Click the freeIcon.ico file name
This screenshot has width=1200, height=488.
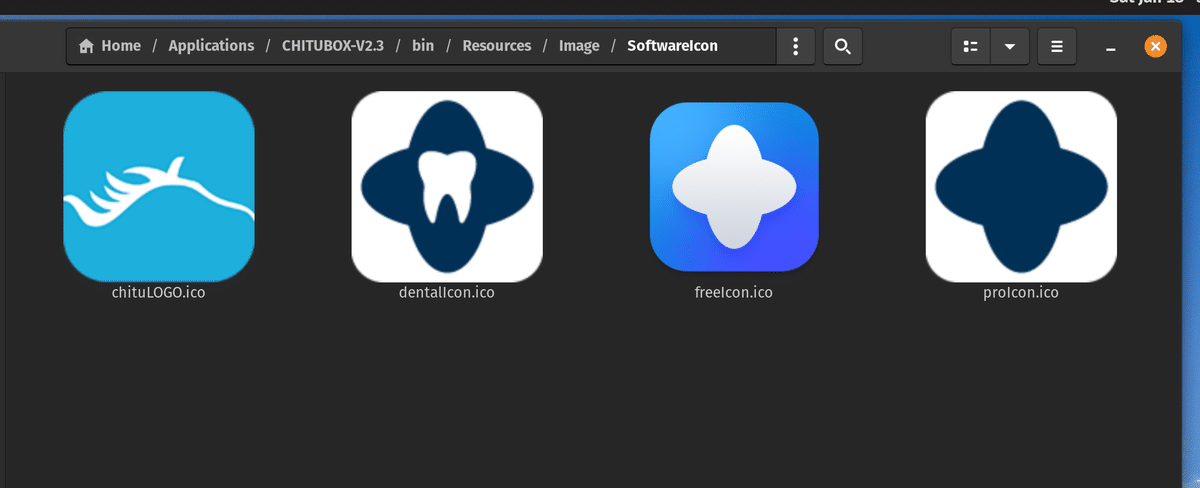click(734, 293)
